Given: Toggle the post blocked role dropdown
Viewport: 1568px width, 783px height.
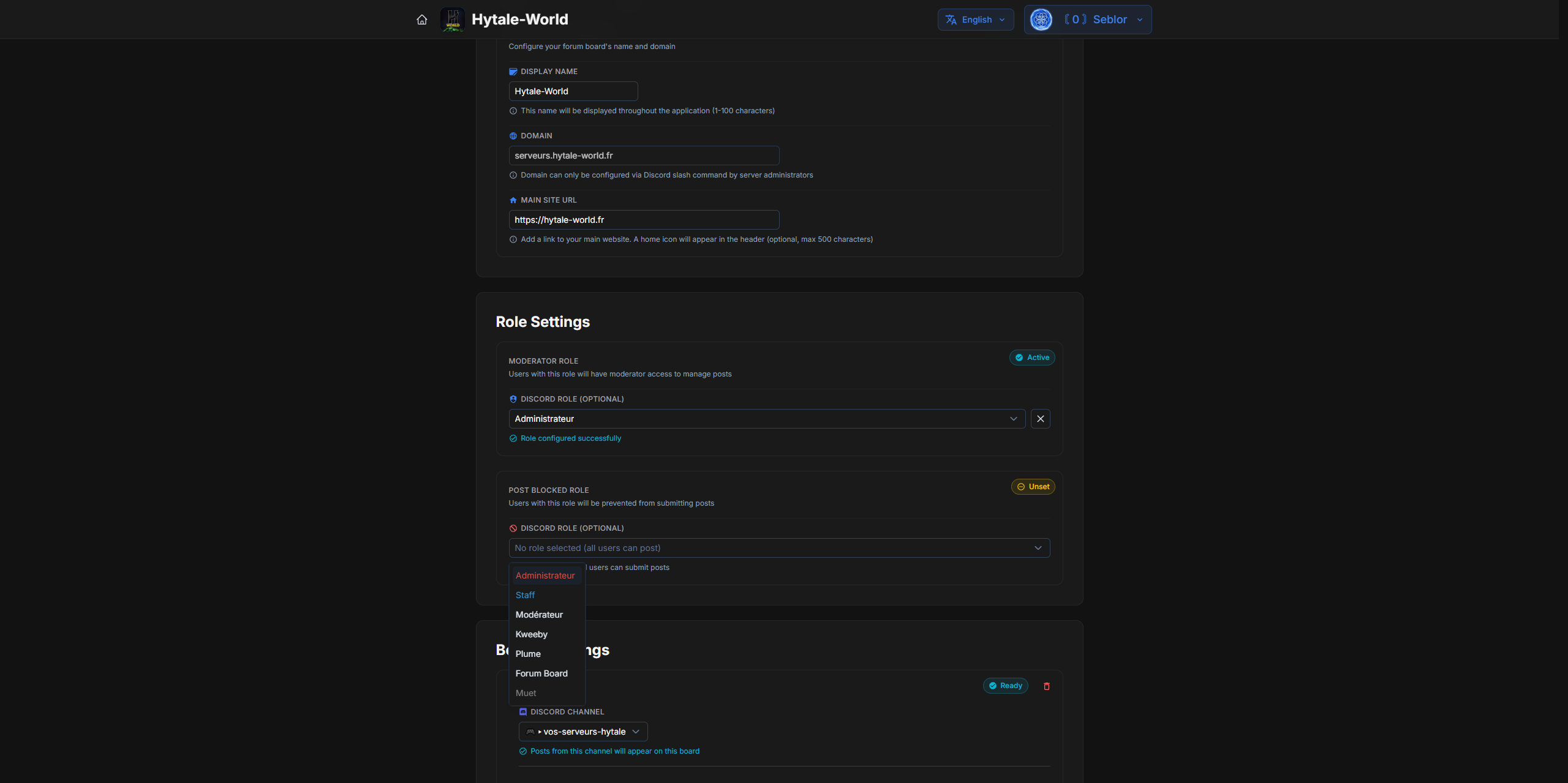Looking at the screenshot, I should point(779,548).
